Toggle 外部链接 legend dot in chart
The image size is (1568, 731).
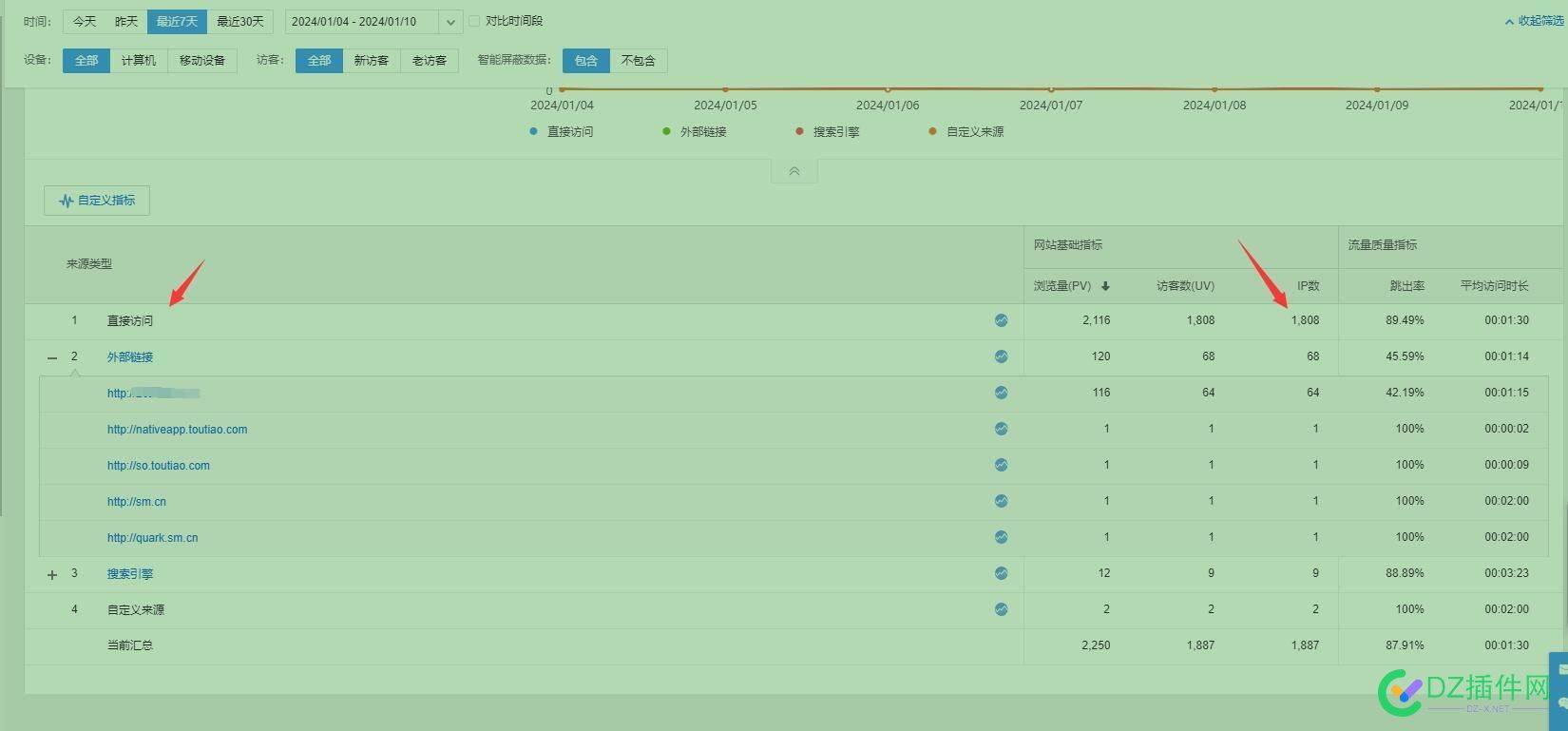point(666,131)
